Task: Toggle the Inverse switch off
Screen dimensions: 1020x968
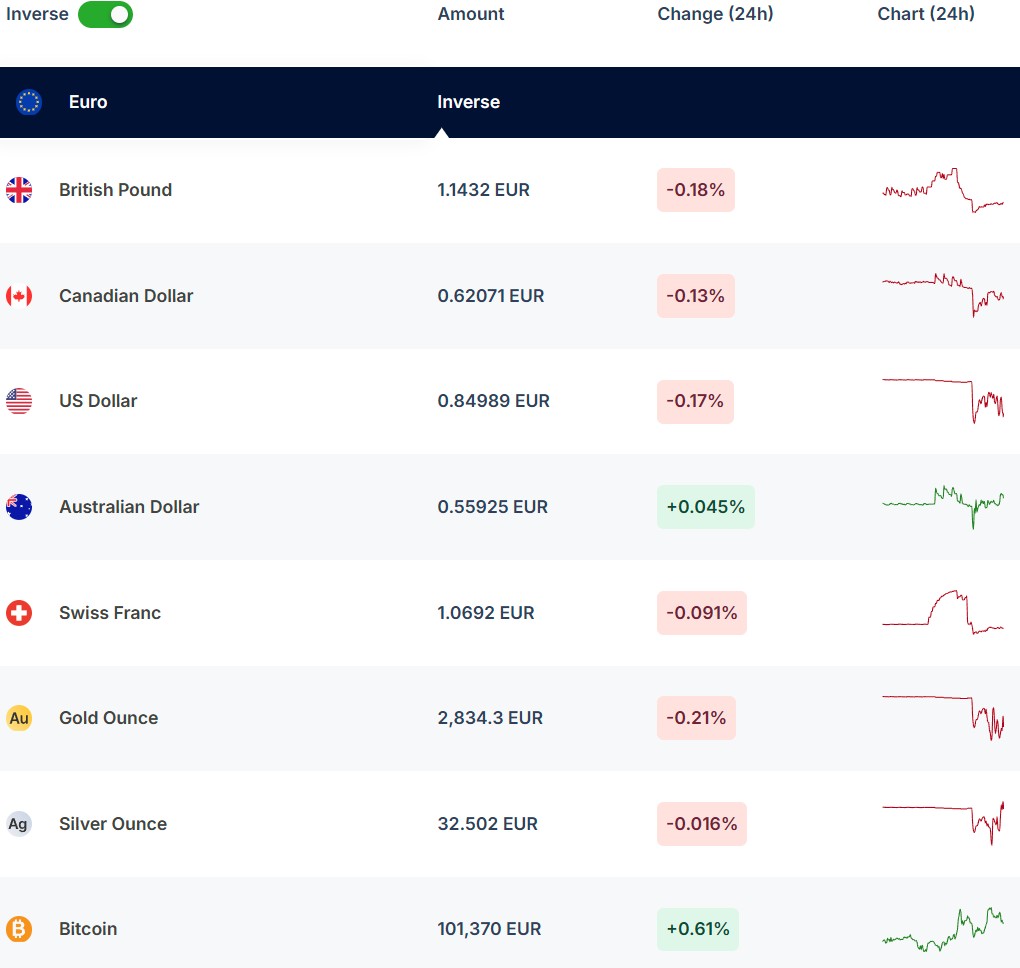Action: click(x=105, y=14)
